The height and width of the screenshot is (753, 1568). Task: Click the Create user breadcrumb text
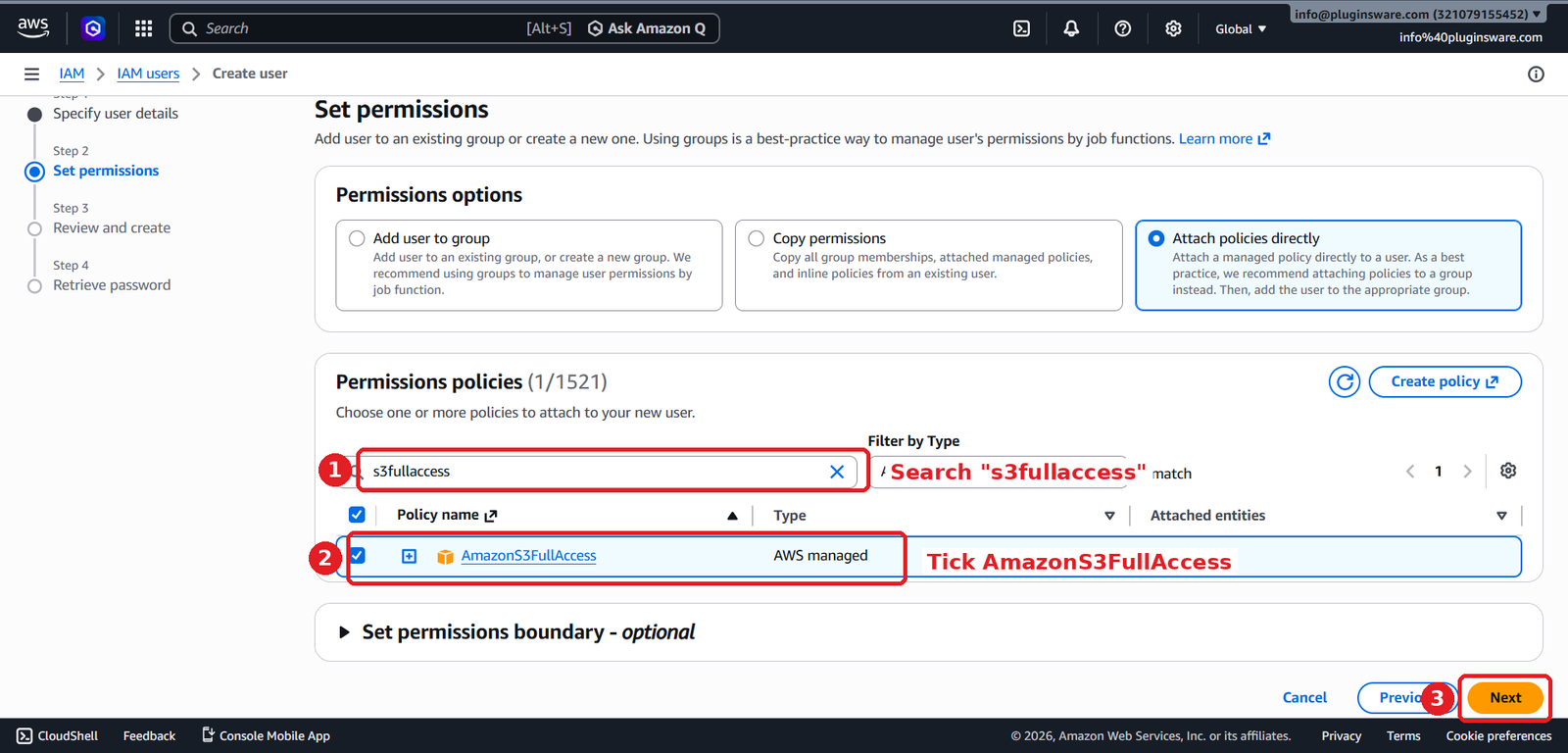click(x=250, y=74)
